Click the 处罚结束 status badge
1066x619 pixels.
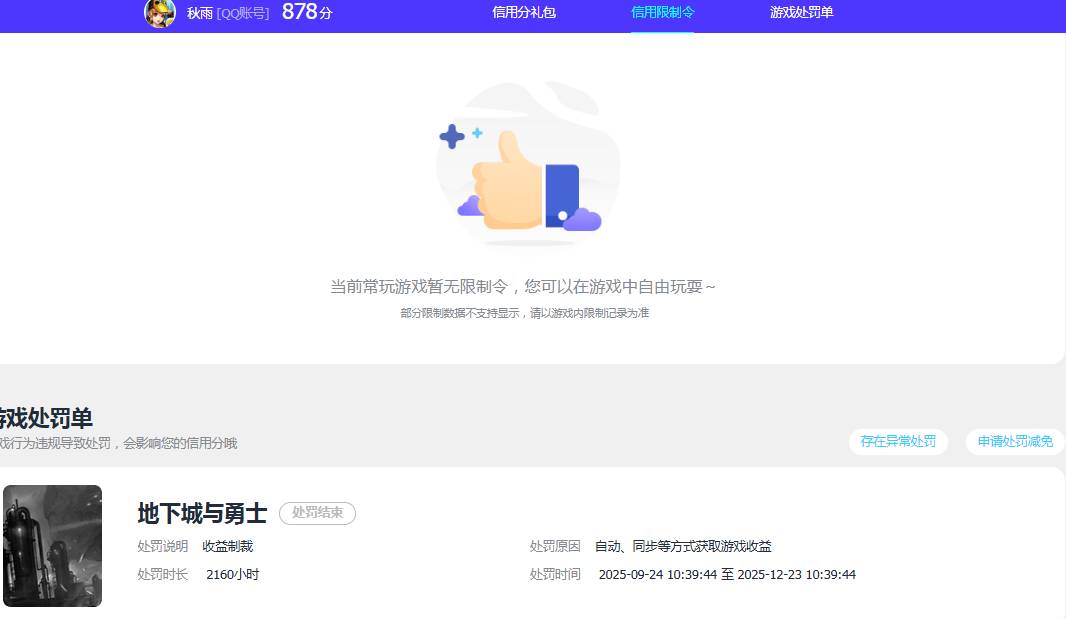point(317,513)
